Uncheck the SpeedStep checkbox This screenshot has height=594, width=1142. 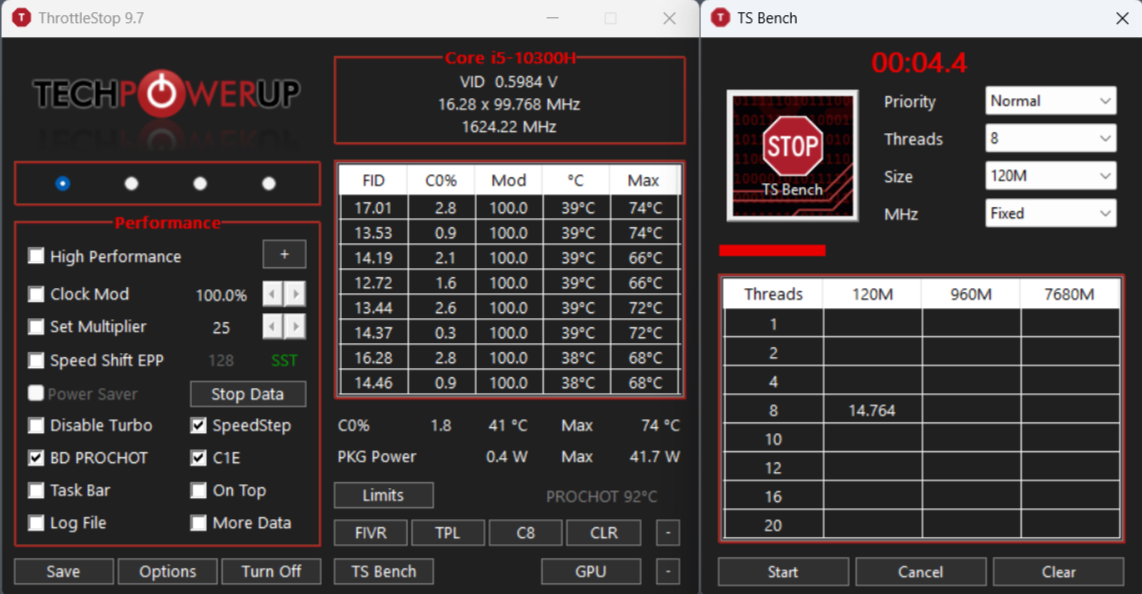[x=198, y=425]
